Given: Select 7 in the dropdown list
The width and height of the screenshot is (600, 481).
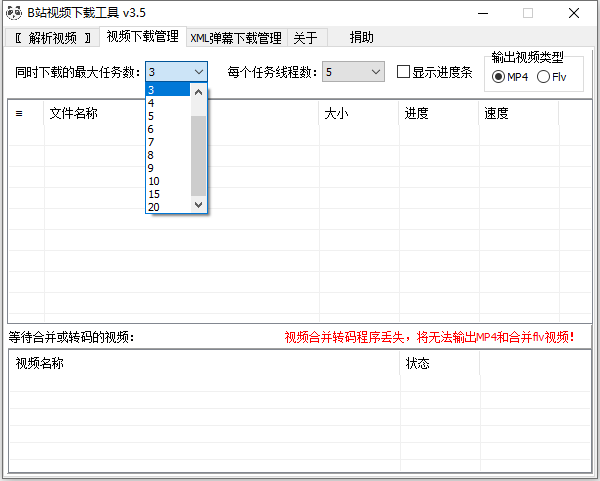Looking at the screenshot, I should 168,142.
